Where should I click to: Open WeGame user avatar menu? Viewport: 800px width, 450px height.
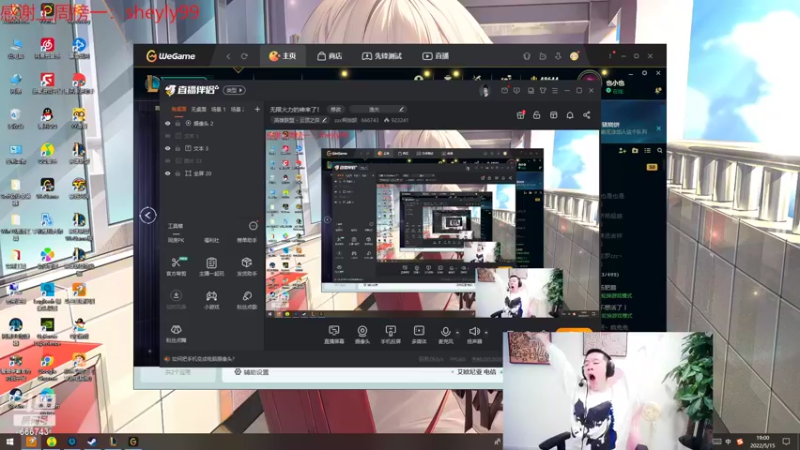pos(574,56)
